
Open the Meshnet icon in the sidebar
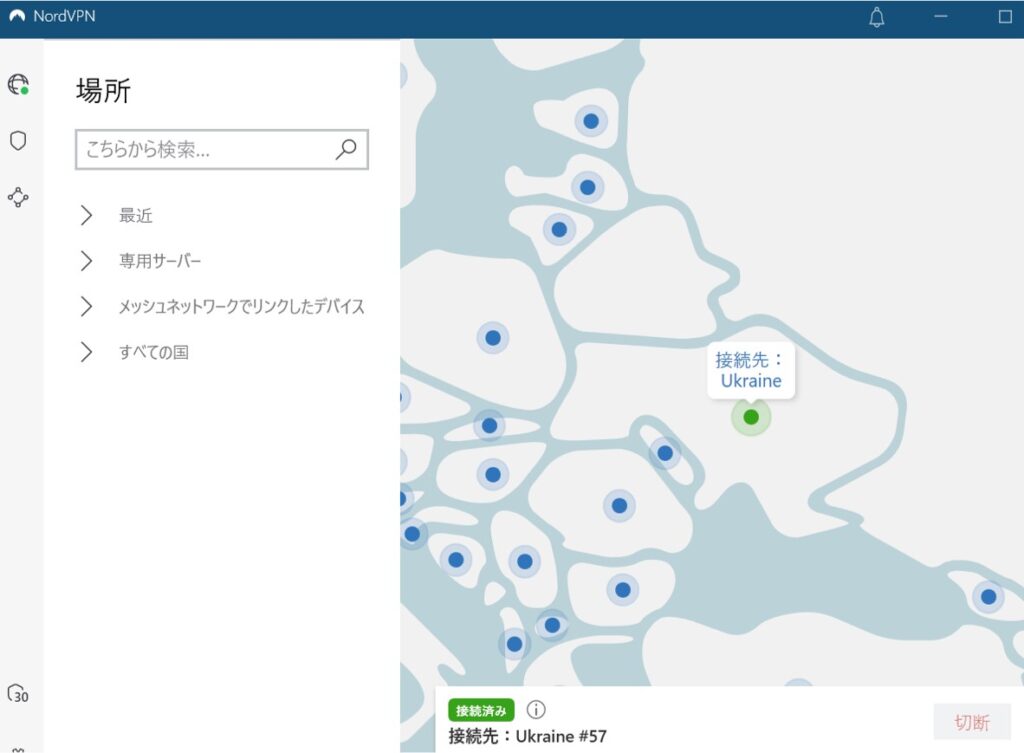point(20,198)
